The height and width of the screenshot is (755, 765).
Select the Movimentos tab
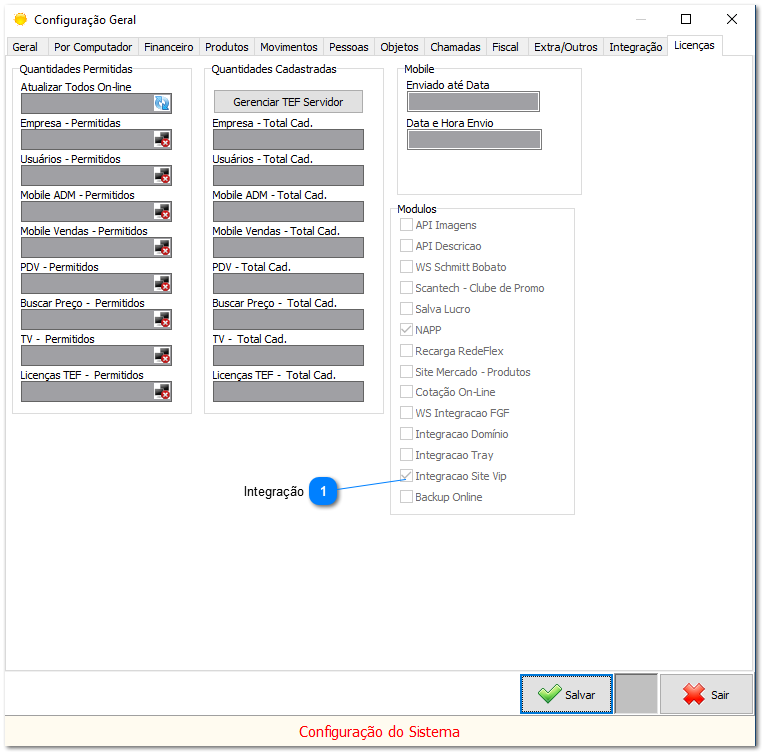[289, 47]
